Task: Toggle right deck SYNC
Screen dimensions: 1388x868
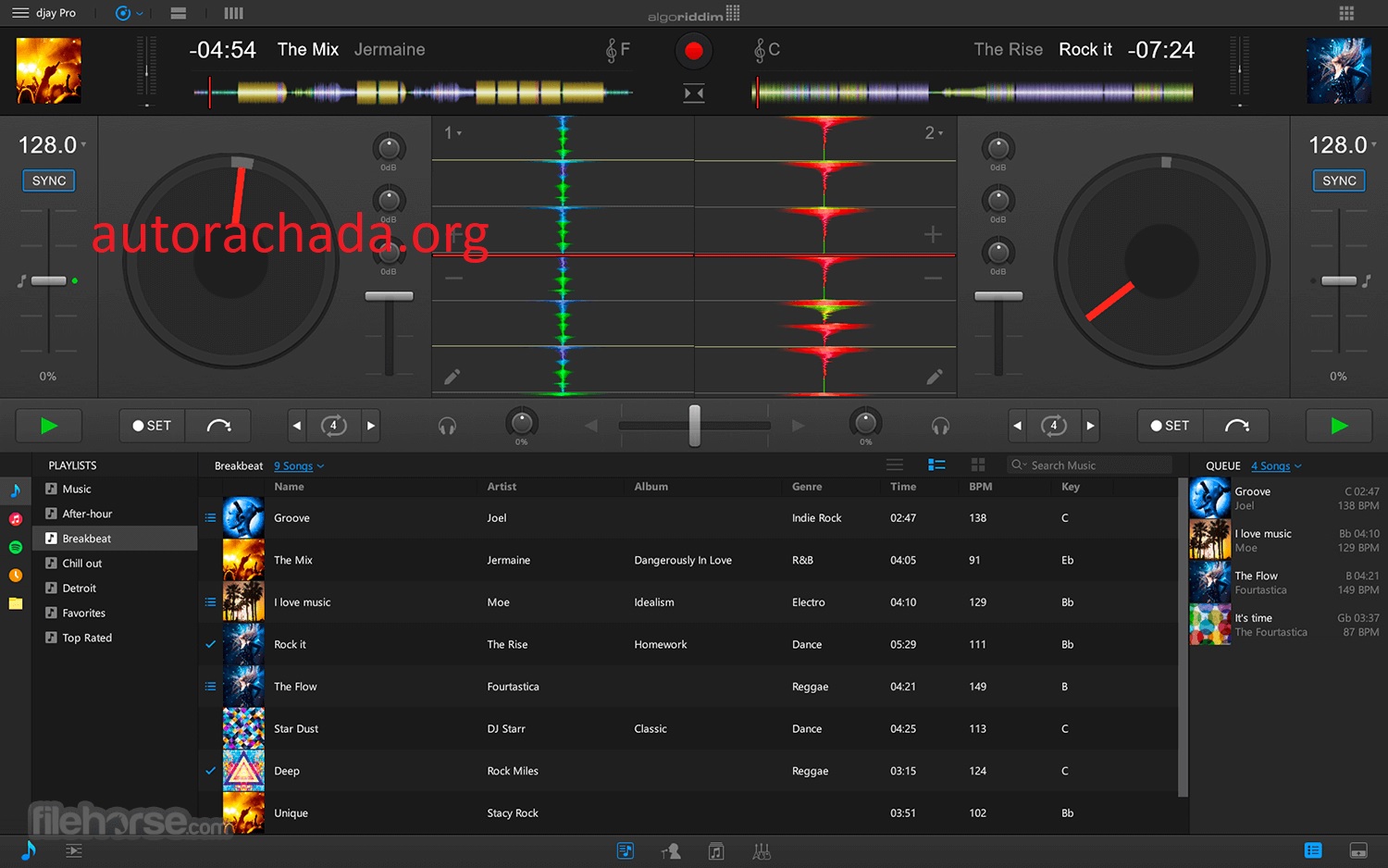Action: (x=1339, y=180)
